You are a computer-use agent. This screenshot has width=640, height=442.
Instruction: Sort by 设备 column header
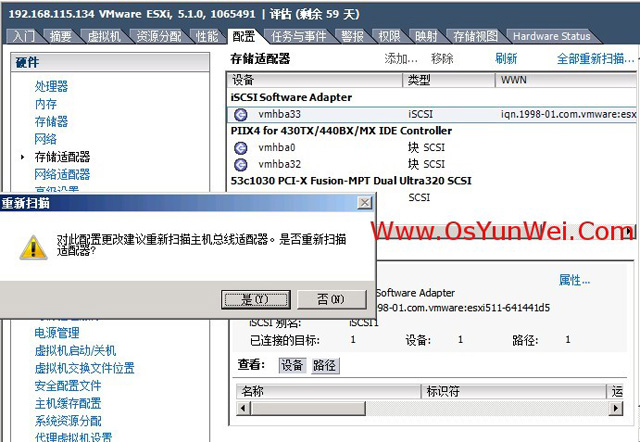tap(315, 80)
